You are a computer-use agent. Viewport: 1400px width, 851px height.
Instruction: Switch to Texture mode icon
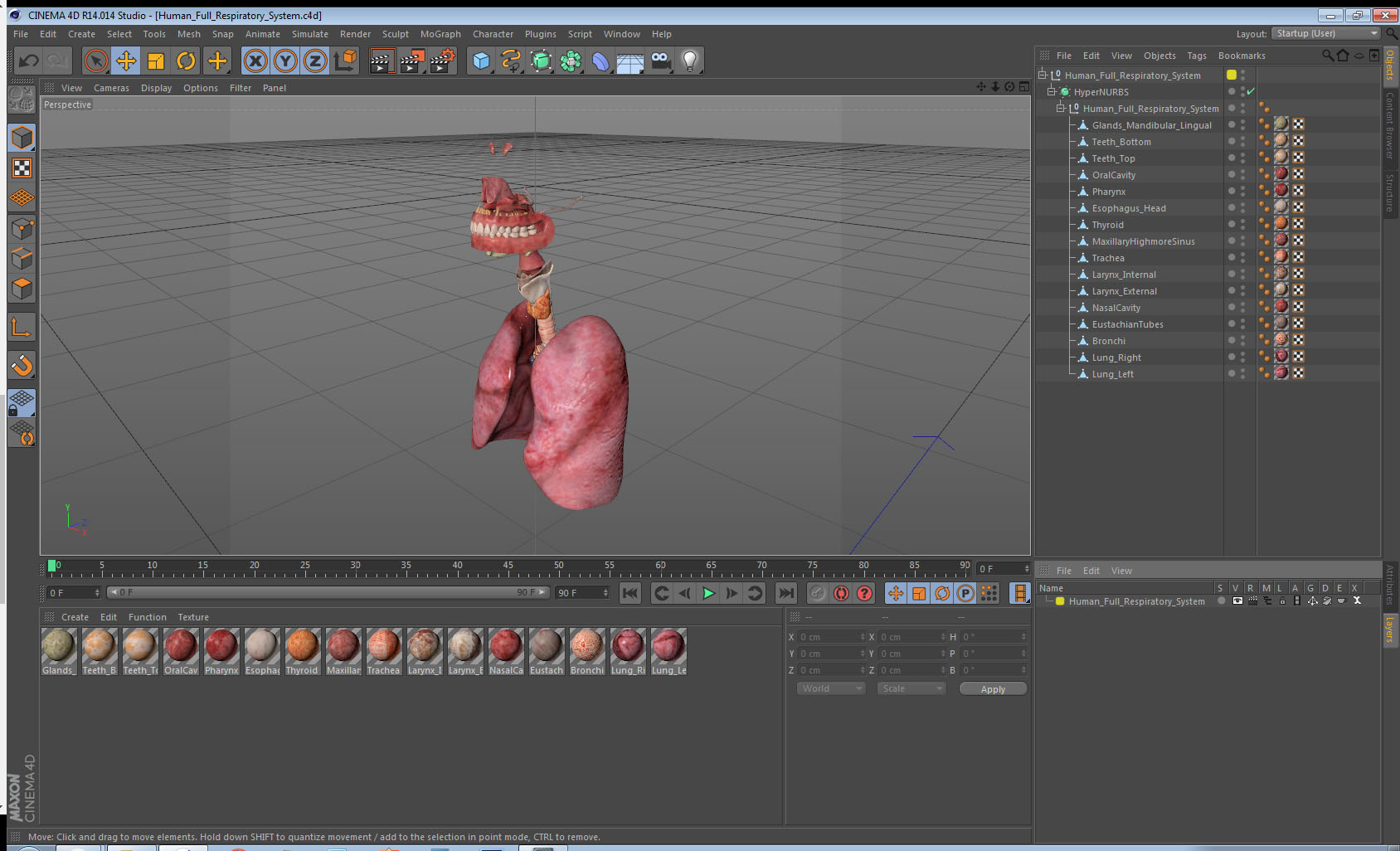[x=22, y=168]
